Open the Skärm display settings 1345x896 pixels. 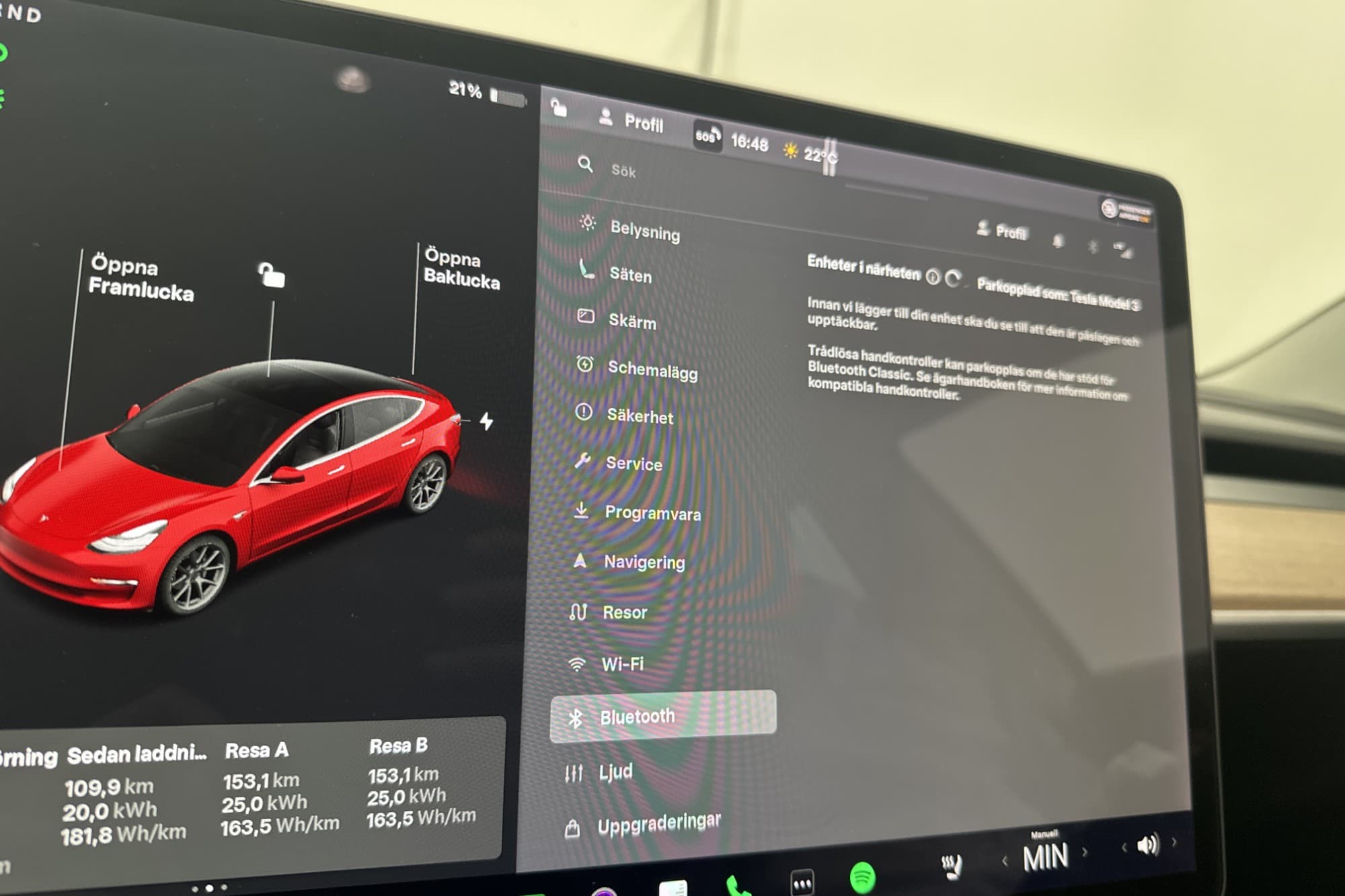click(x=617, y=319)
